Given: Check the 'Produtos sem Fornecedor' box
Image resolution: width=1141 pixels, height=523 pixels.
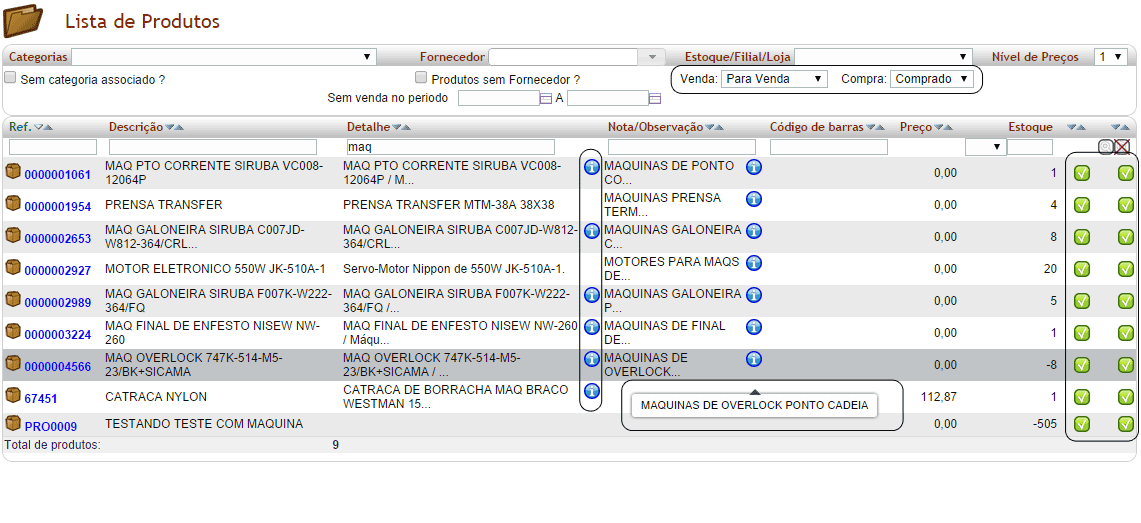Looking at the screenshot, I should point(421,78).
